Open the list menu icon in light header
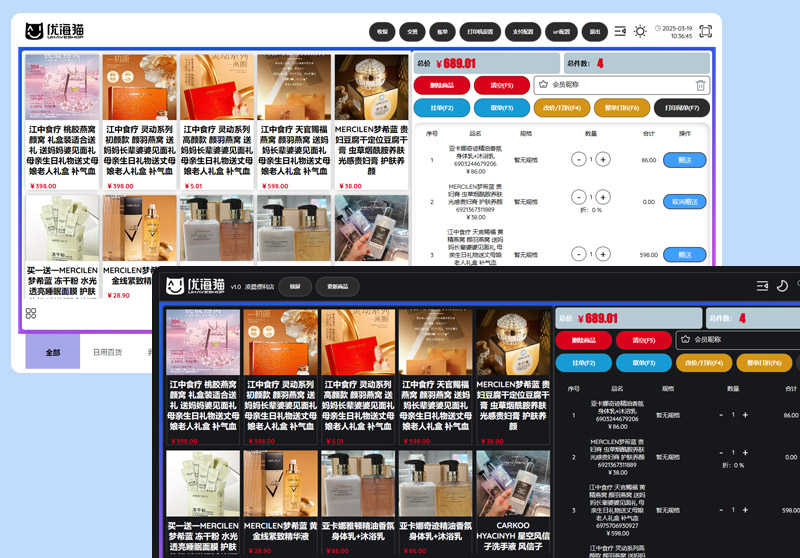 [620, 31]
